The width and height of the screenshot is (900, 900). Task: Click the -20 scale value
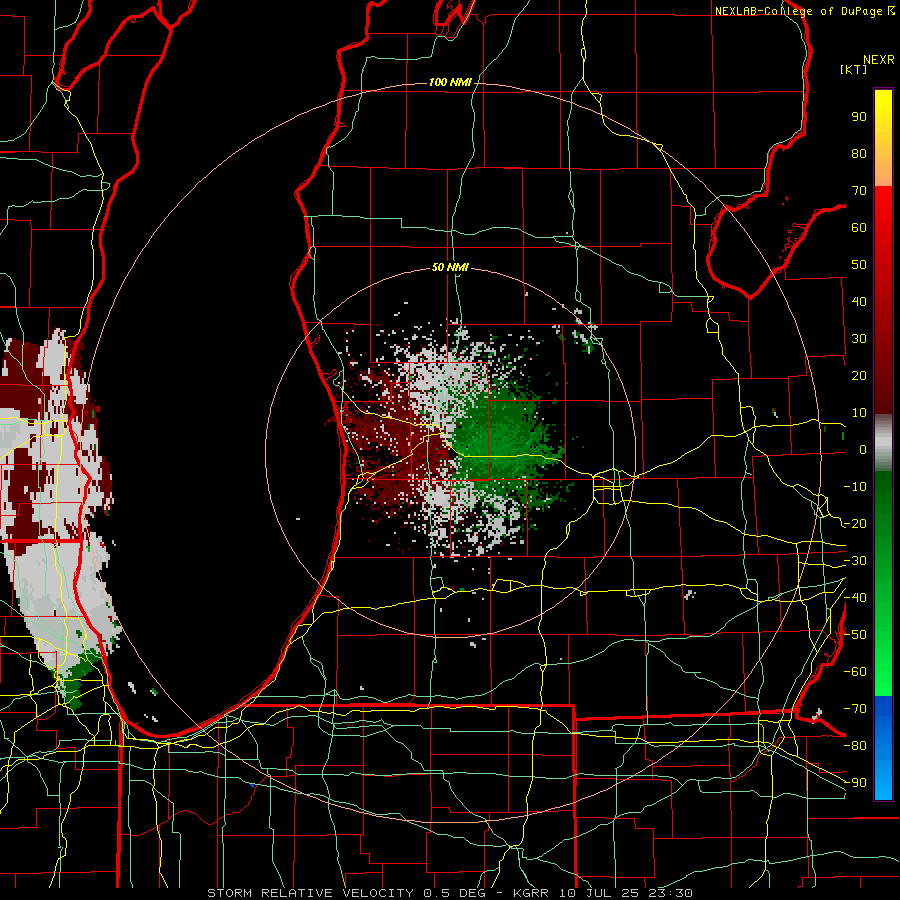(x=855, y=524)
